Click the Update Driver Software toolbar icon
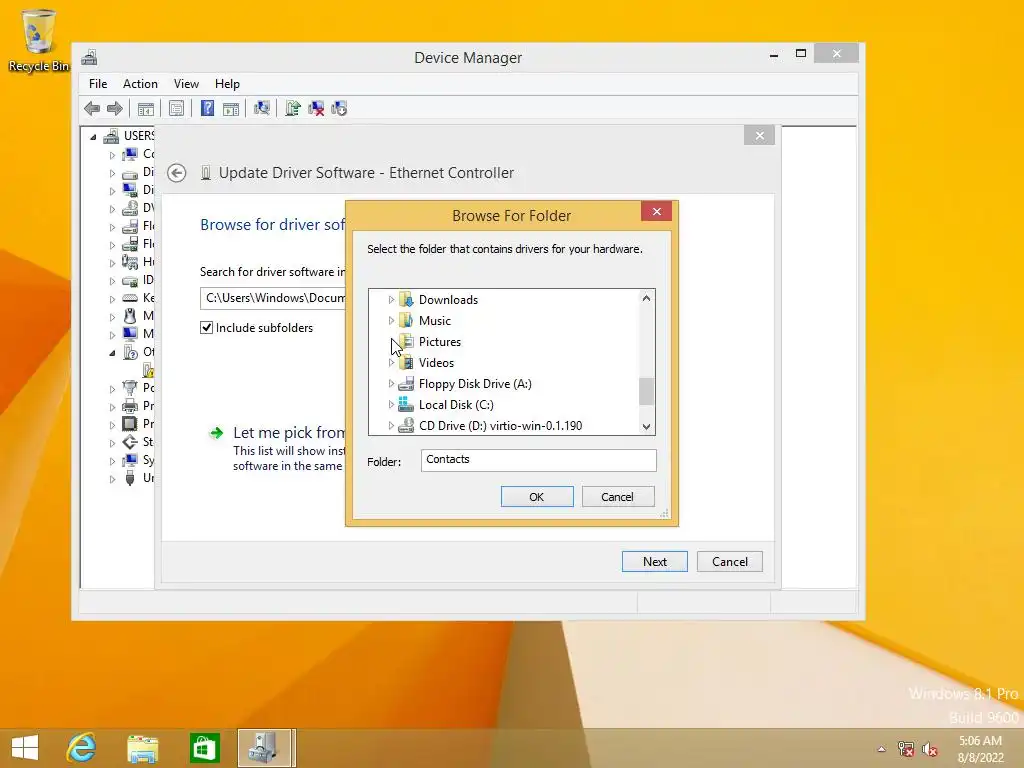The height and width of the screenshot is (768, 1024). pyautogui.click(x=293, y=108)
